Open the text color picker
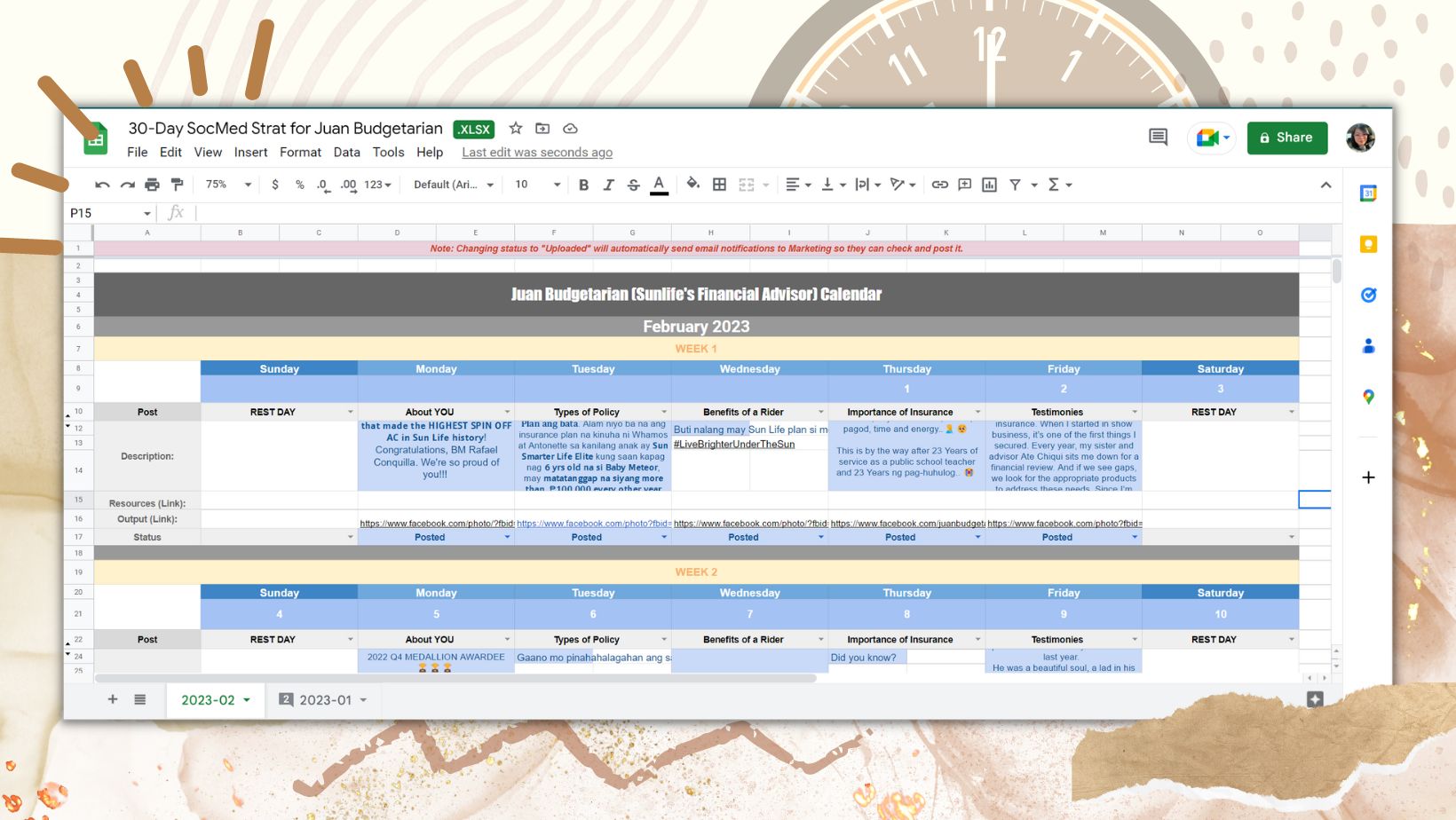This screenshot has height=820, width=1456. point(659,185)
